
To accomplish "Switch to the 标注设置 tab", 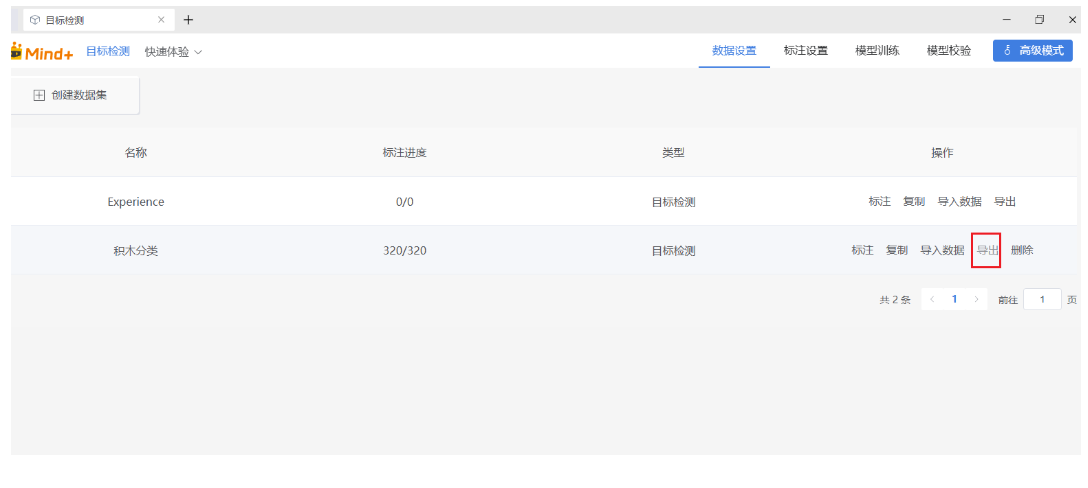I will tap(805, 51).
